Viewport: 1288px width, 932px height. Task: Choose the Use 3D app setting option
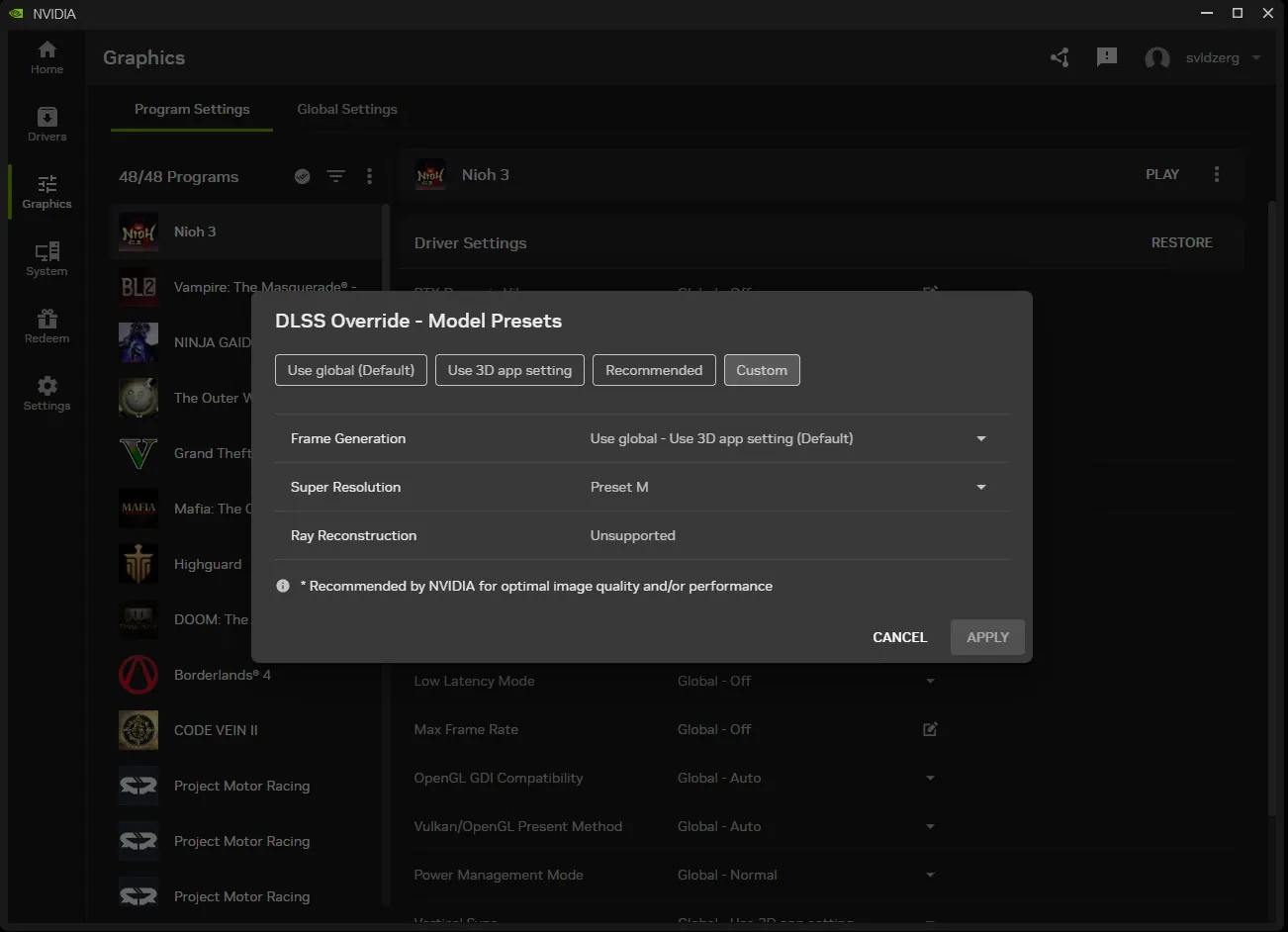click(x=509, y=370)
